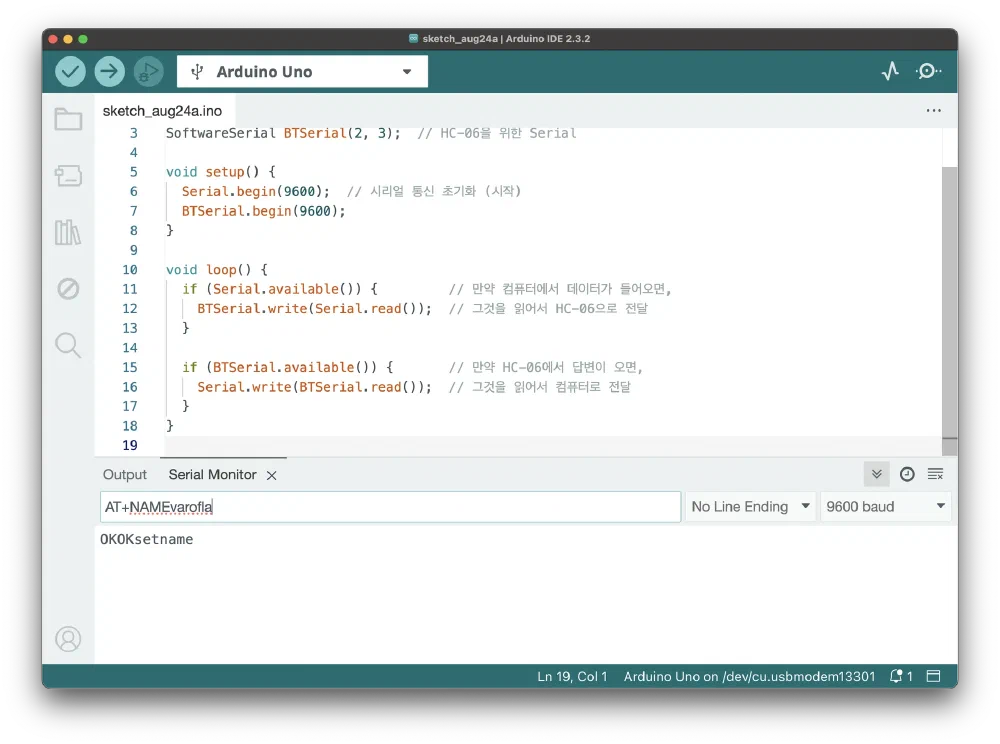This screenshot has height=744, width=1000.
Task: Open the Serial Plotter icon
Action: [889, 71]
